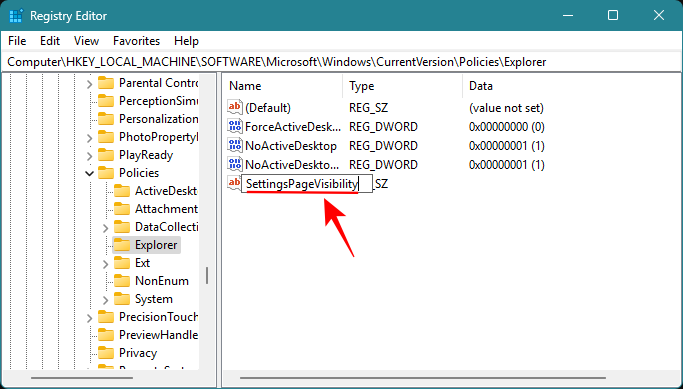
Task: Click the NoActiveDesktop DWORD value icon
Action: pyautogui.click(x=234, y=145)
